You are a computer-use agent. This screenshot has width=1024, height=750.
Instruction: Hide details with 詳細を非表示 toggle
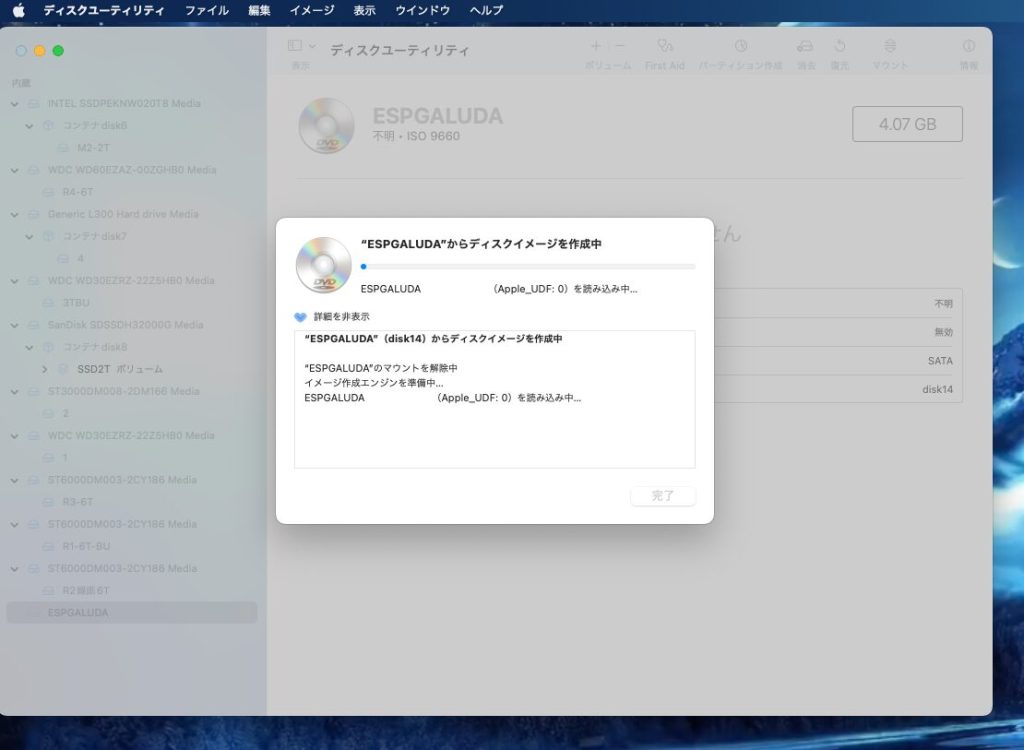click(x=301, y=317)
